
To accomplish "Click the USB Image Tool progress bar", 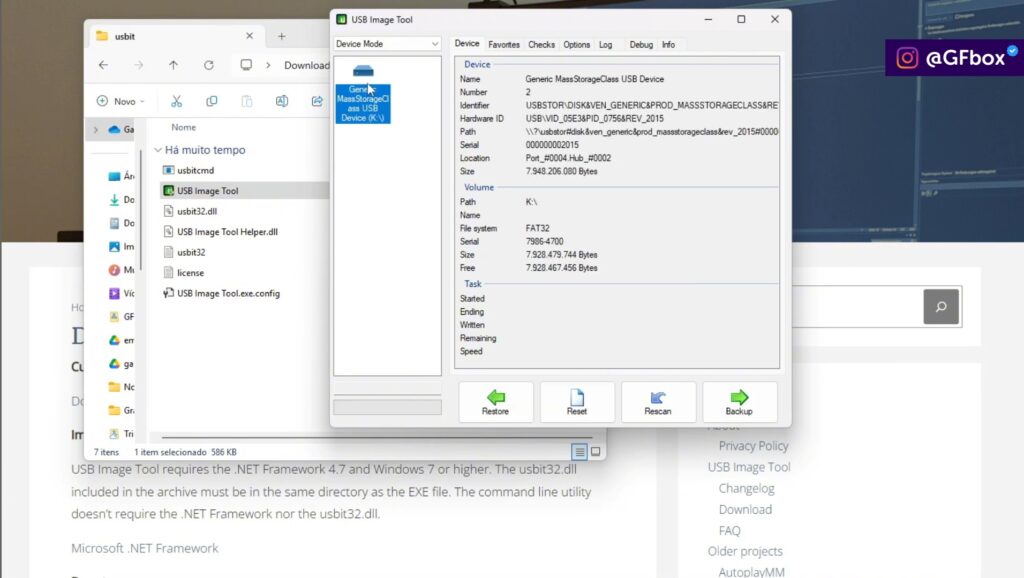I will [387, 408].
